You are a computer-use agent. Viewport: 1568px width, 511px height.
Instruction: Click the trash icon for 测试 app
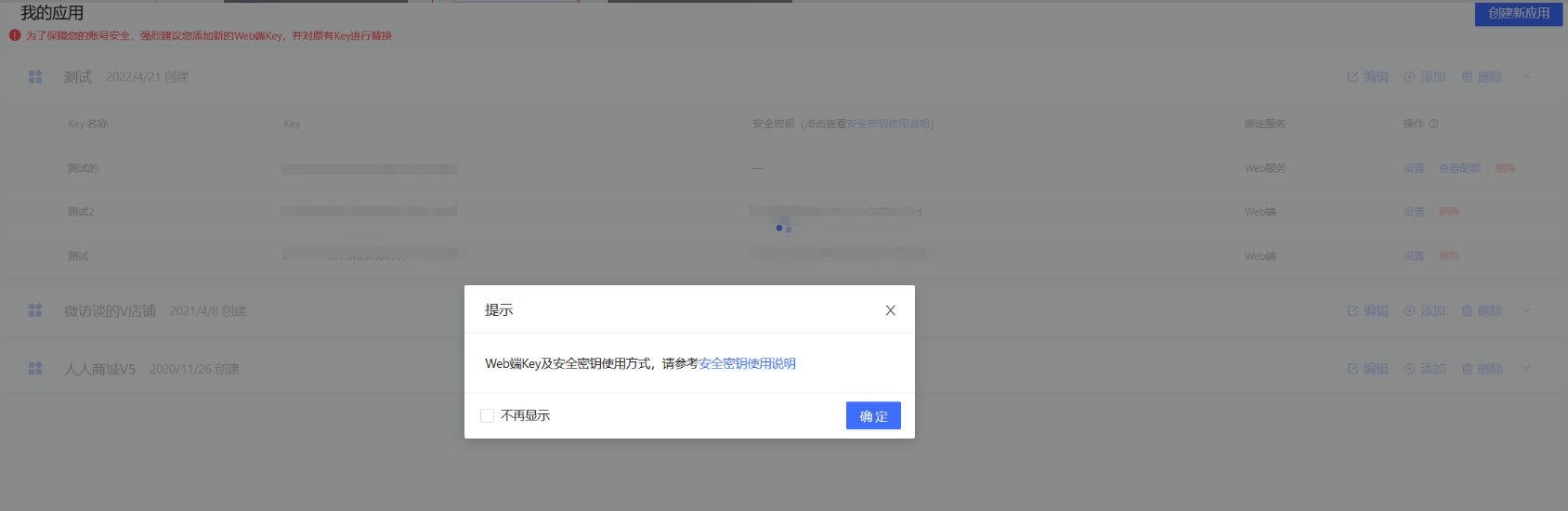[x=1468, y=77]
